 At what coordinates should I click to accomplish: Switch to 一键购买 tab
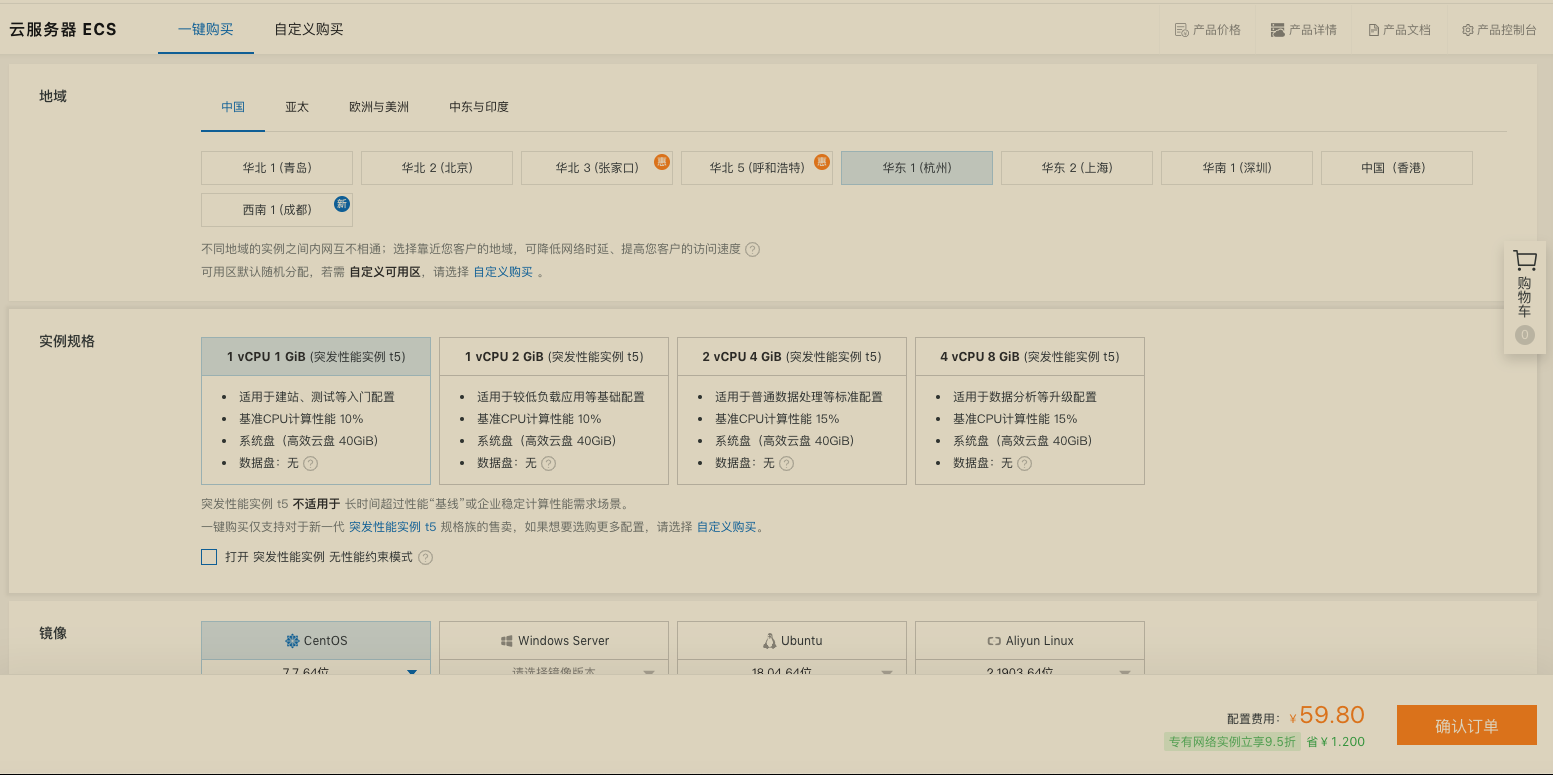(x=206, y=29)
